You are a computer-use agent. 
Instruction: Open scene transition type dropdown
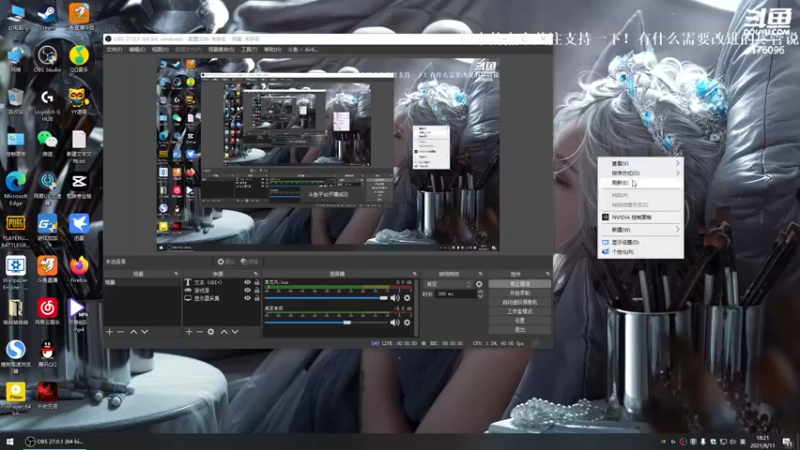pyautogui.click(x=448, y=284)
